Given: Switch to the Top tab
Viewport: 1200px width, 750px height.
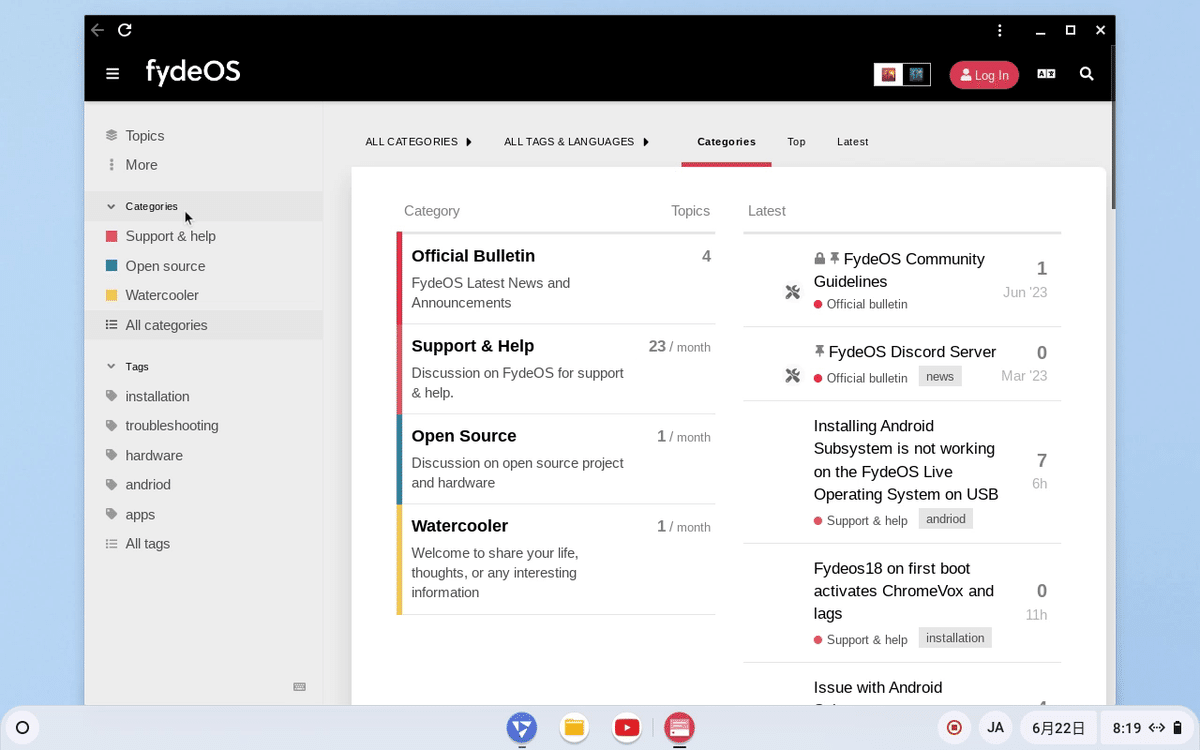Looking at the screenshot, I should 796,141.
